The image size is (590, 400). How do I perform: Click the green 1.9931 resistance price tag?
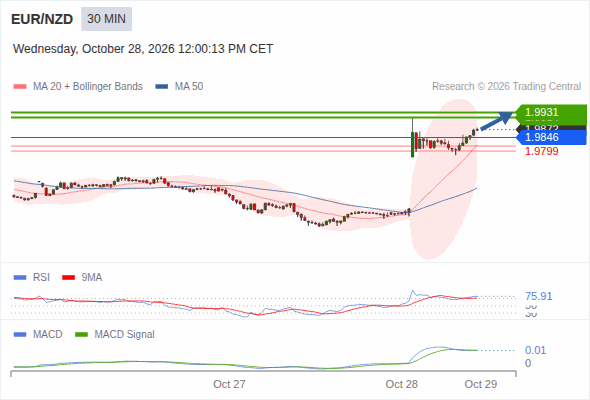(x=551, y=112)
